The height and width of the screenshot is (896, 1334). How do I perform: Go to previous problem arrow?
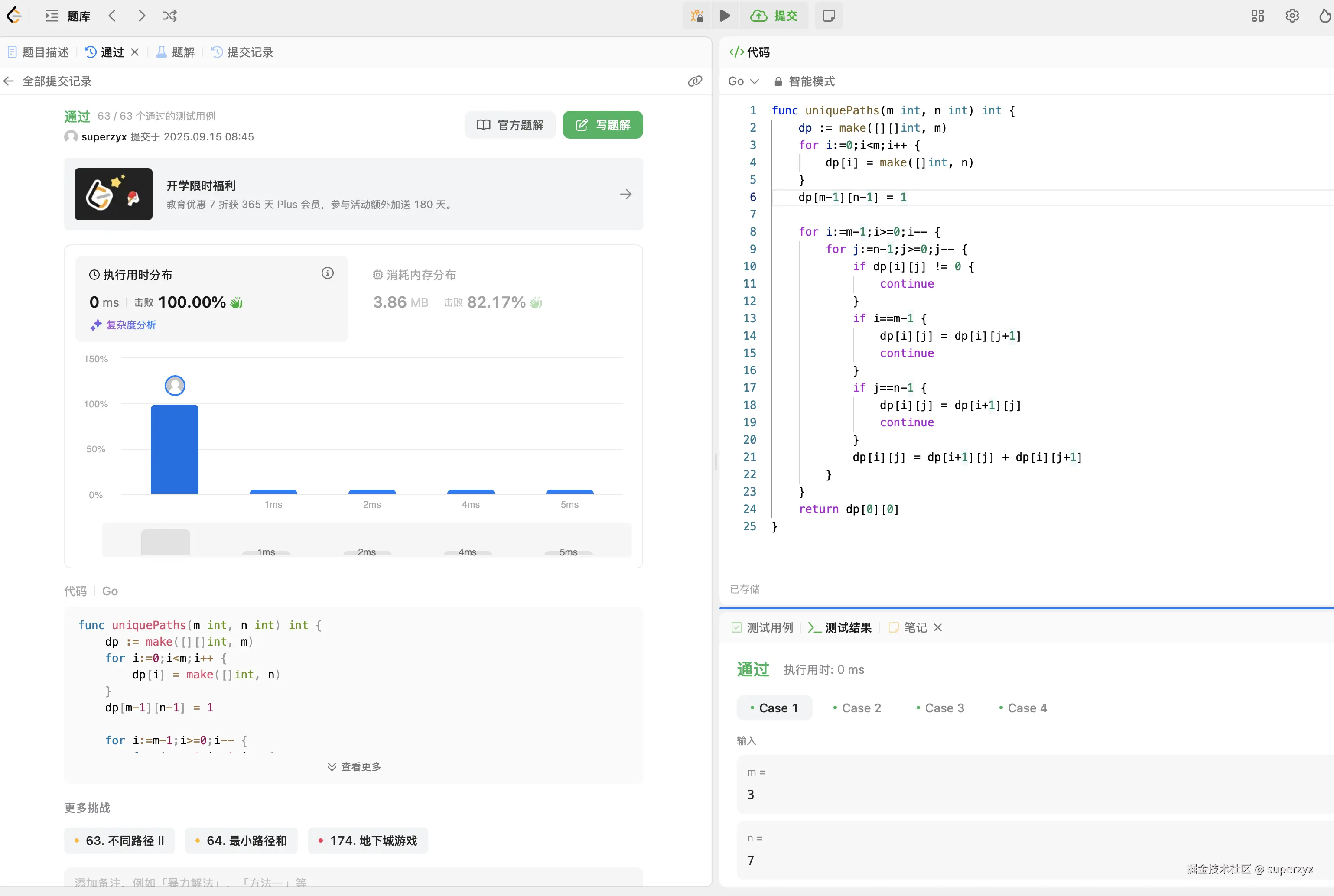point(112,16)
